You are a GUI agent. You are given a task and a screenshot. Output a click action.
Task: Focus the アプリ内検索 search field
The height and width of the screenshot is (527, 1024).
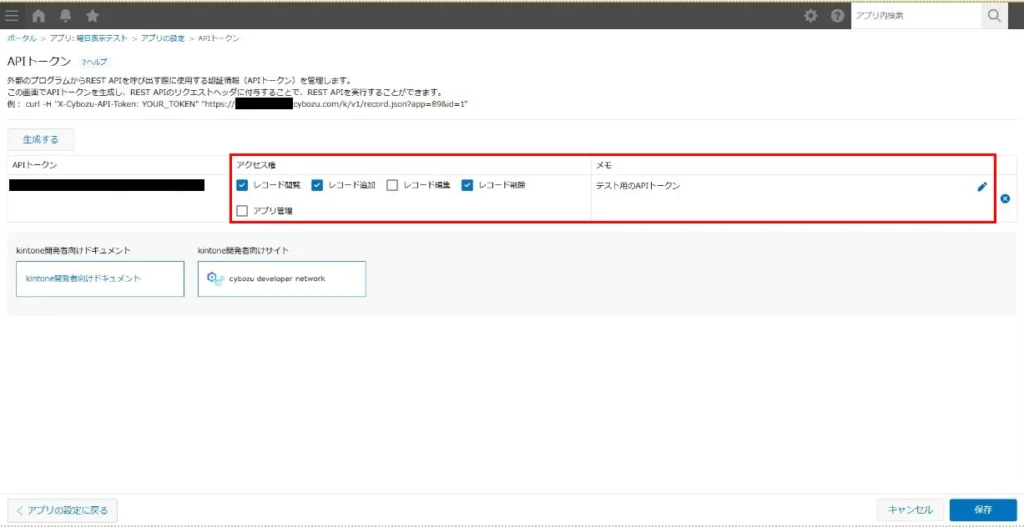(916, 16)
